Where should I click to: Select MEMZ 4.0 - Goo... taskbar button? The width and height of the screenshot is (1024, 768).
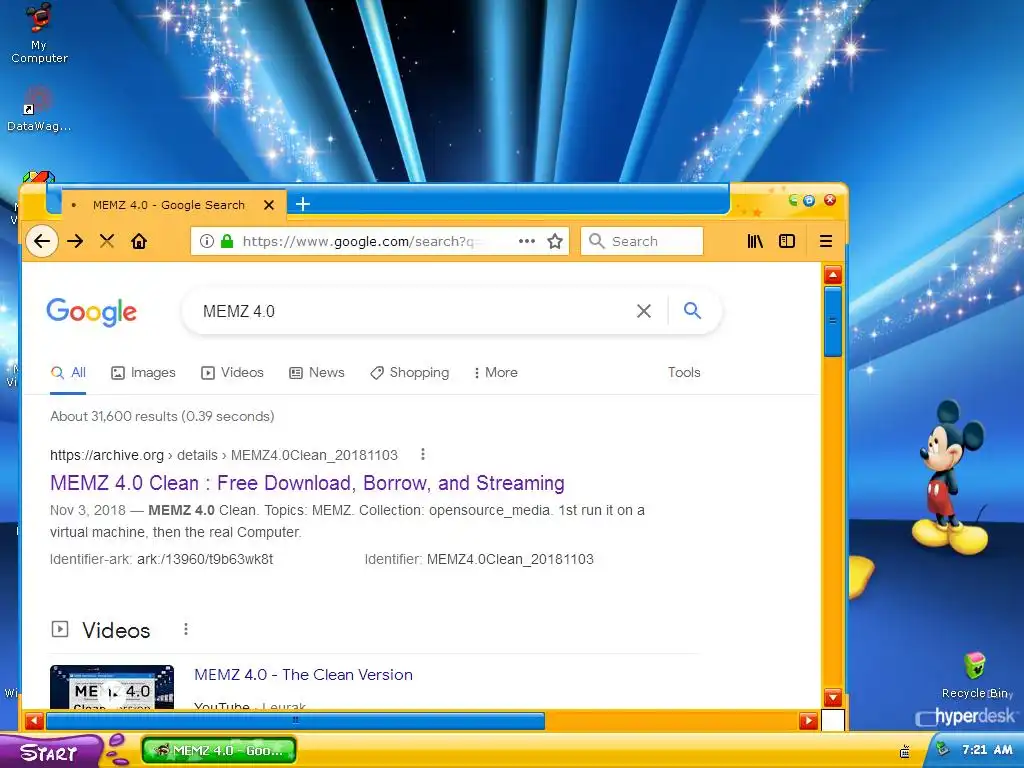coord(219,750)
